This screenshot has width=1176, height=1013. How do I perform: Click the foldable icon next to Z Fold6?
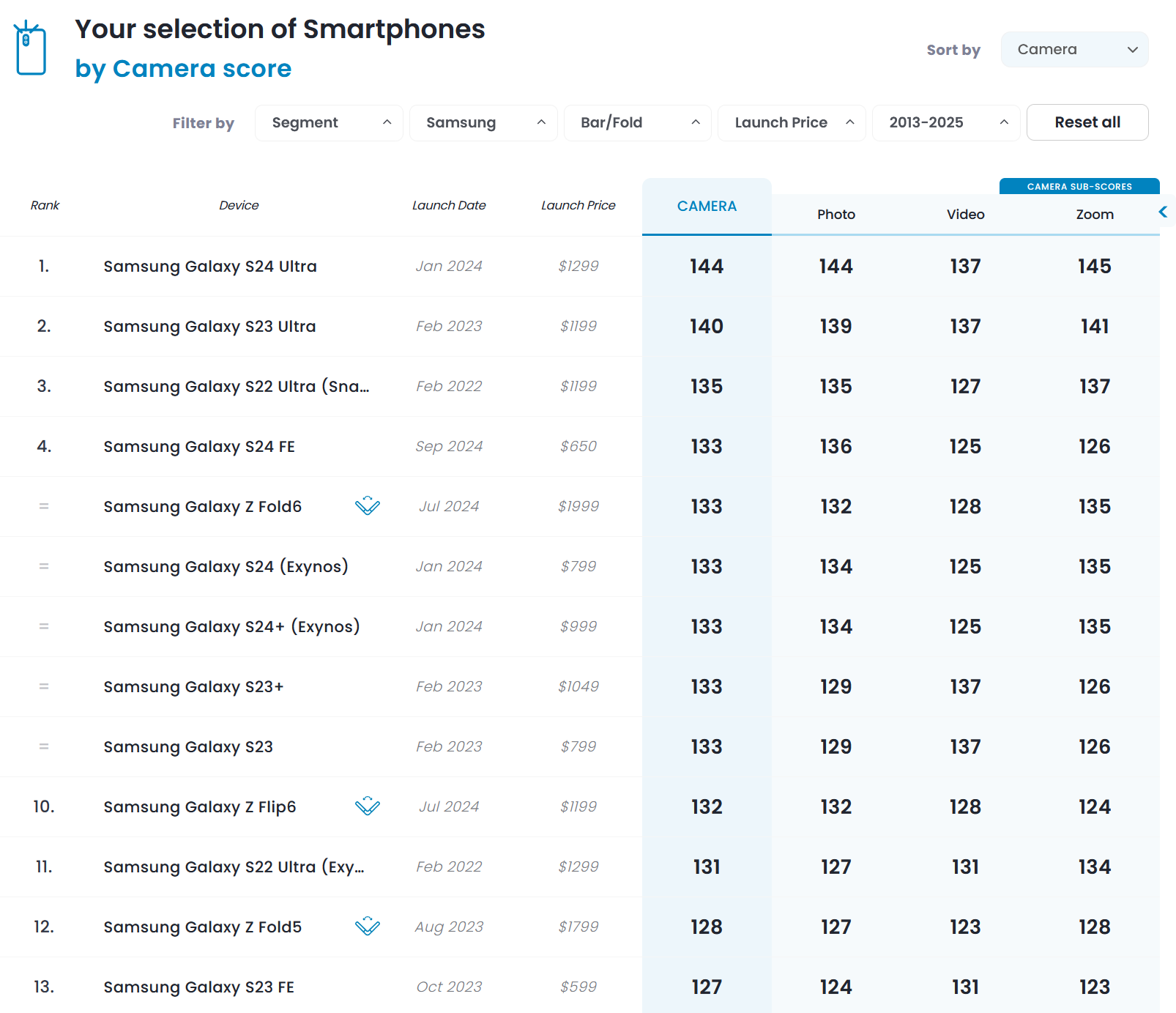(x=368, y=505)
